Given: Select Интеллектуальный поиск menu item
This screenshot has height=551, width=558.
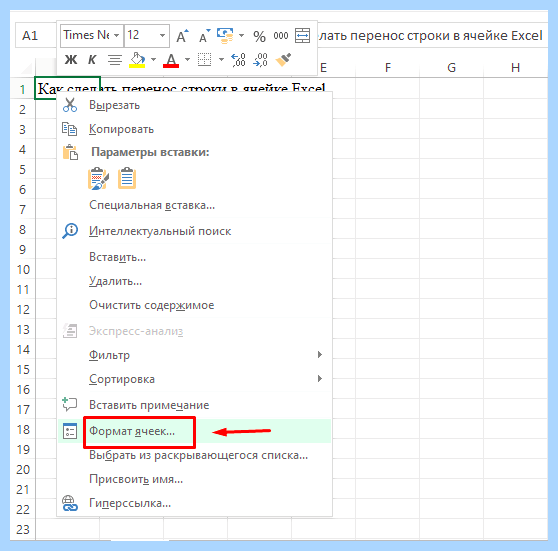Looking at the screenshot, I should tap(194, 231).
